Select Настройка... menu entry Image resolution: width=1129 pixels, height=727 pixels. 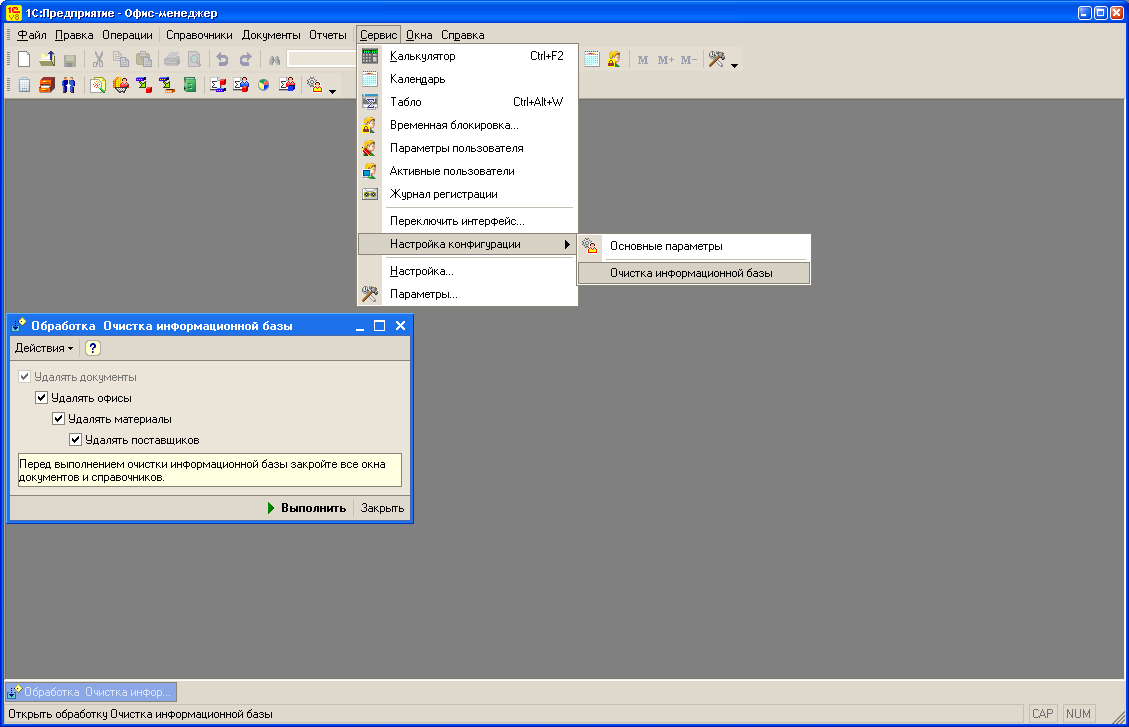click(x=467, y=271)
